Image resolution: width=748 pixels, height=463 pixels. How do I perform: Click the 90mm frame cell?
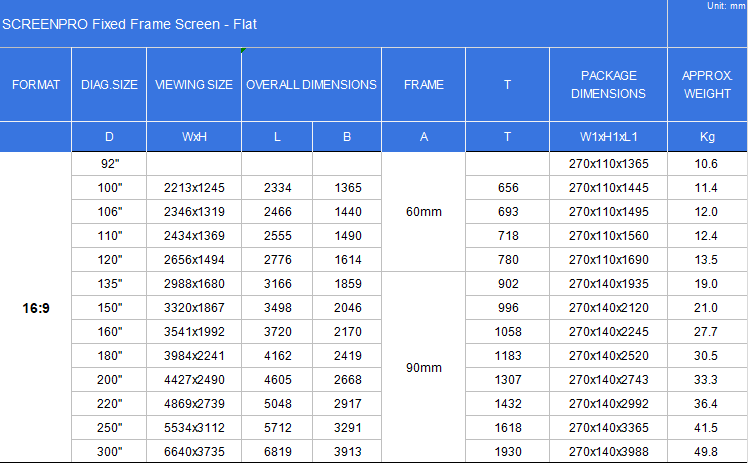(x=423, y=368)
